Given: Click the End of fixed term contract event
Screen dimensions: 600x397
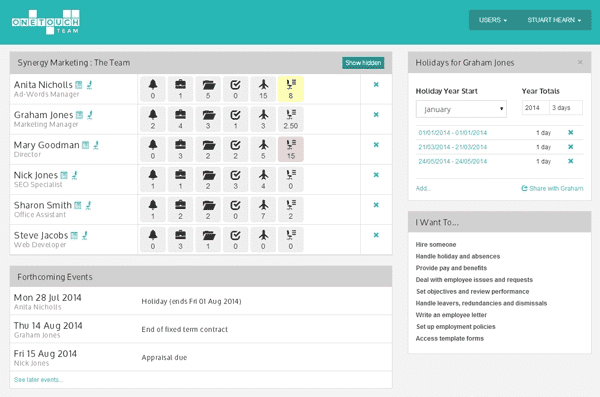Looking at the screenshot, I should [x=184, y=330].
